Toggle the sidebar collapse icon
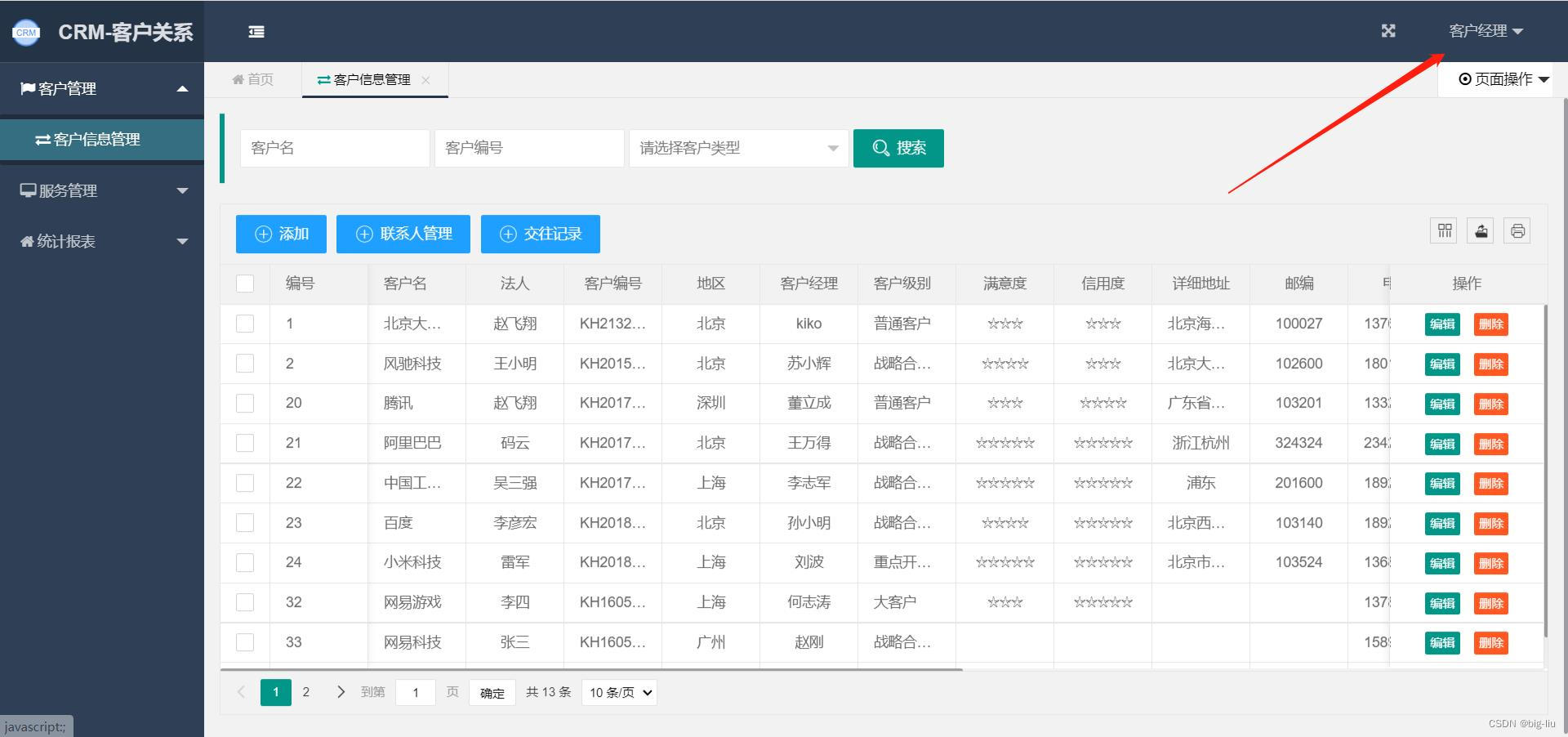Image resolution: width=1568 pixels, height=737 pixels. point(256,32)
